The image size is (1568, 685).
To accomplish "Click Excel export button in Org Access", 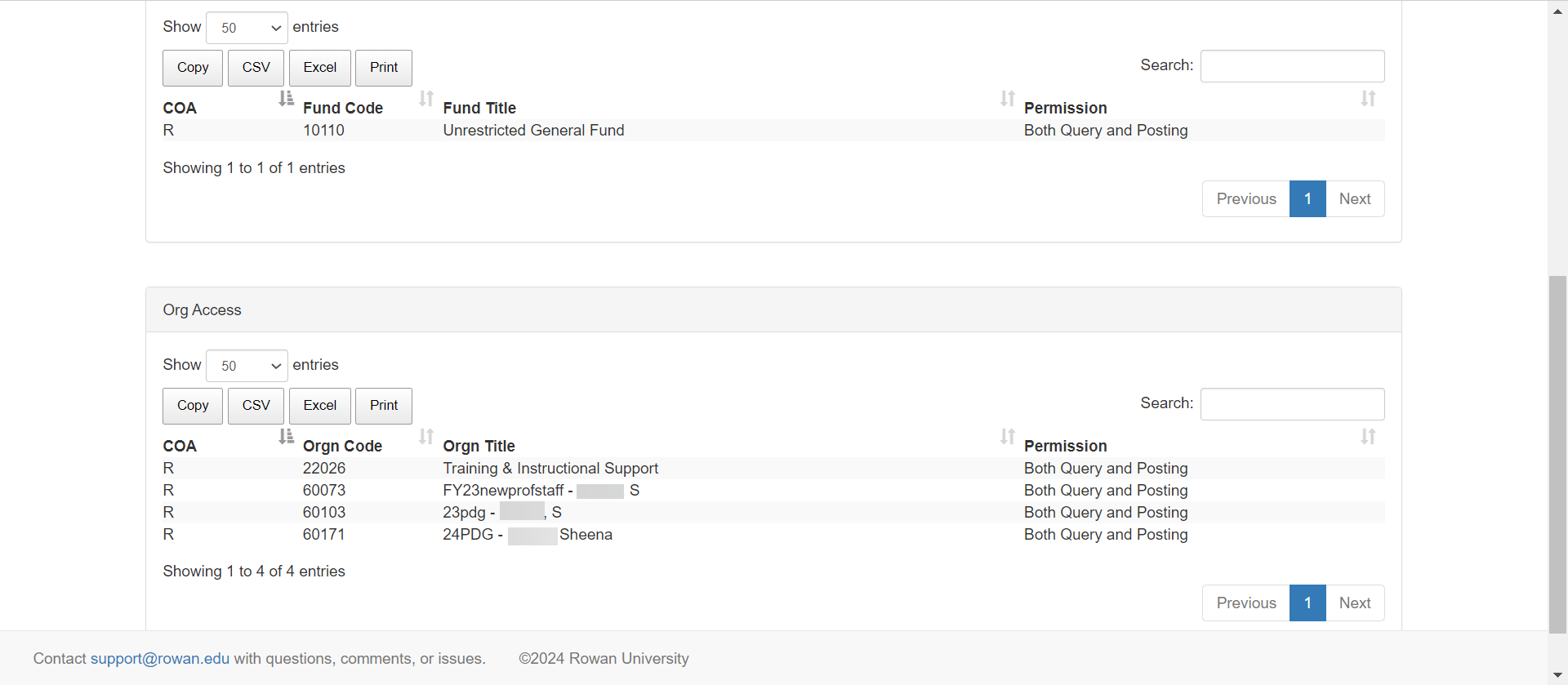I will click(x=319, y=406).
